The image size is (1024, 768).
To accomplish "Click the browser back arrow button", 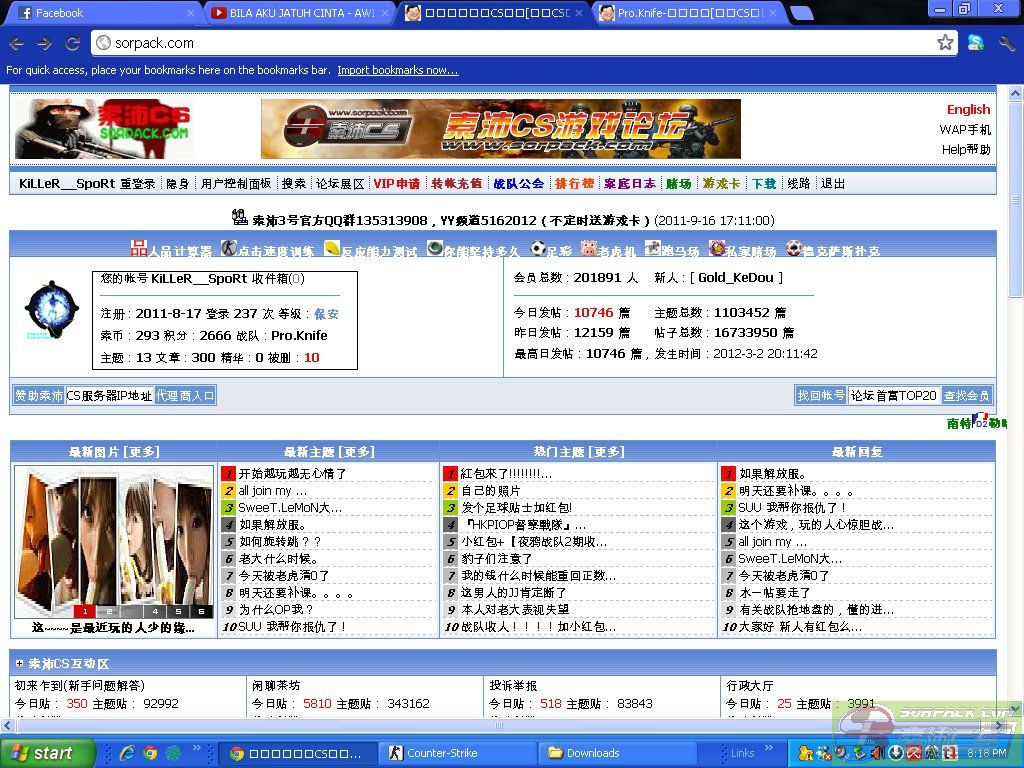I will tap(16, 43).
